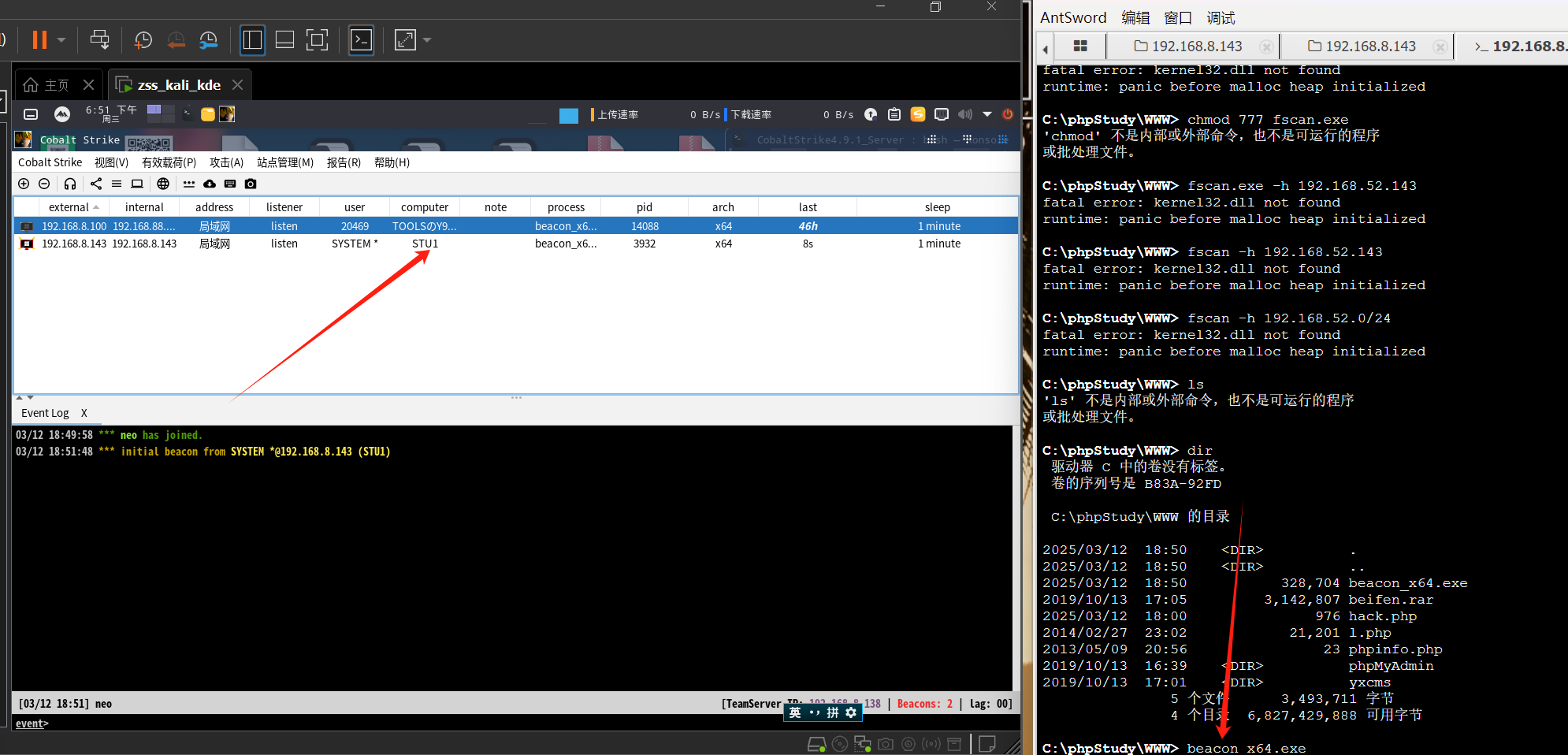Click the Kali volume tray icon
Screen dimensions: 1568x755
(965, 114)
